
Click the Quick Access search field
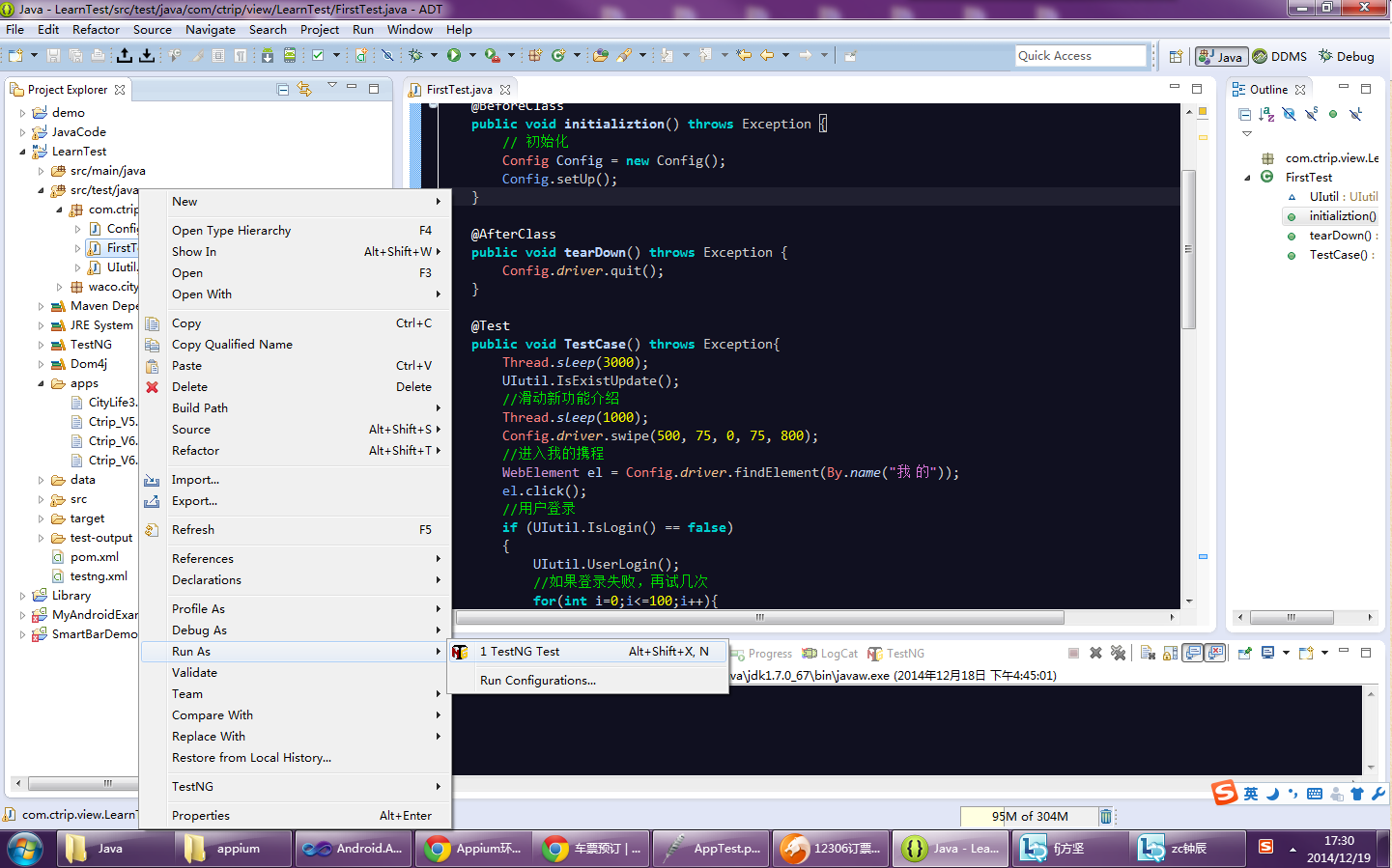coord(1080,56)
